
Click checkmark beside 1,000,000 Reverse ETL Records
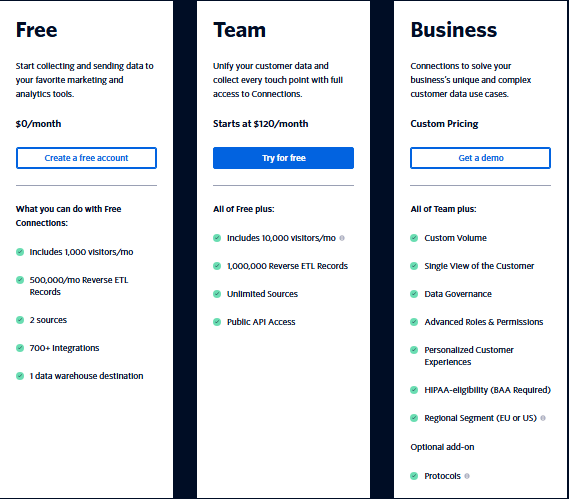coord(217,266)
